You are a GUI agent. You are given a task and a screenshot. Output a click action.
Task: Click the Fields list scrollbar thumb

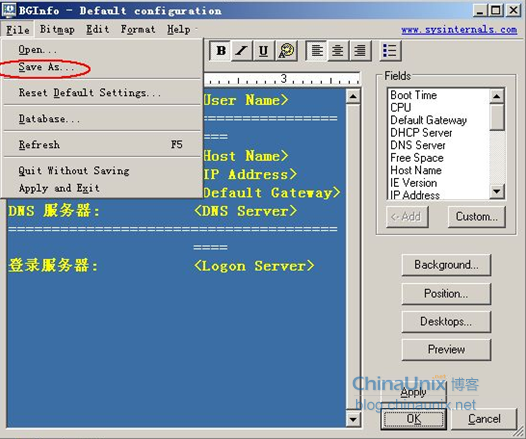[496, 117]
